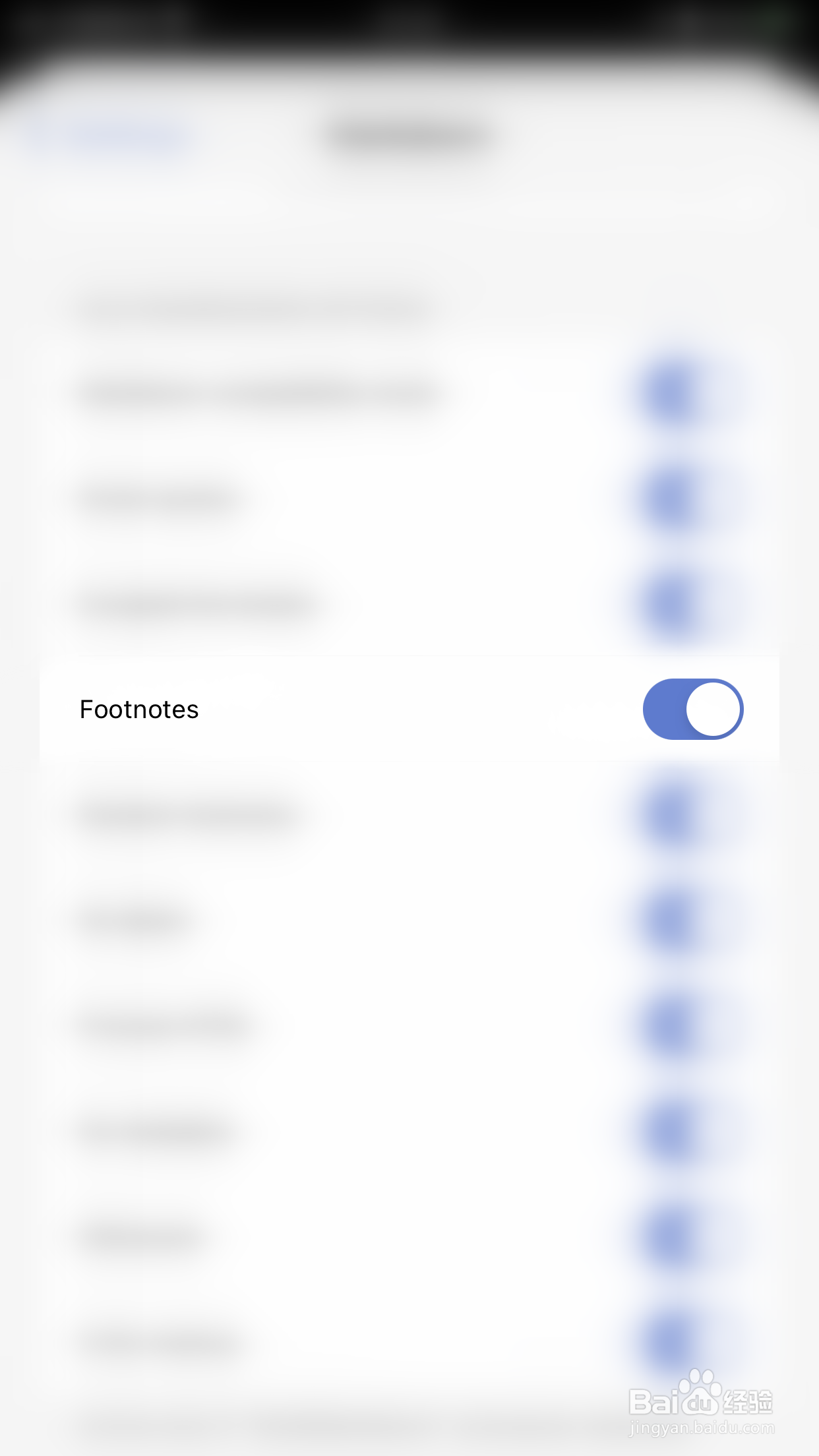Tap the blurred label two rows above Footnotes
Image resolution: width=819 pixels, height=1456 pixels.
click(x=158, y=500)
